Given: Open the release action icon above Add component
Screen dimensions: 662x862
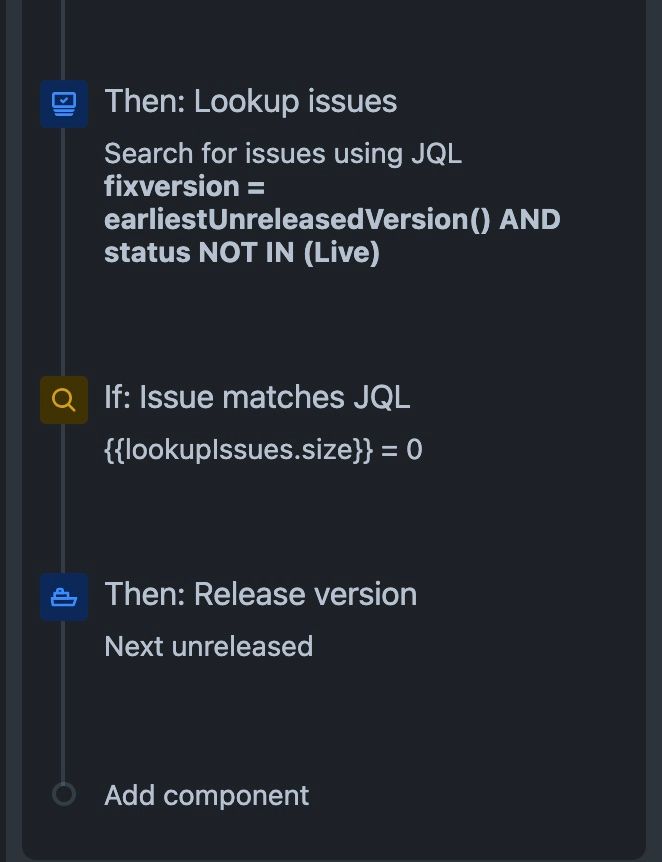Looking at the screenshot, I should (64, 596).
